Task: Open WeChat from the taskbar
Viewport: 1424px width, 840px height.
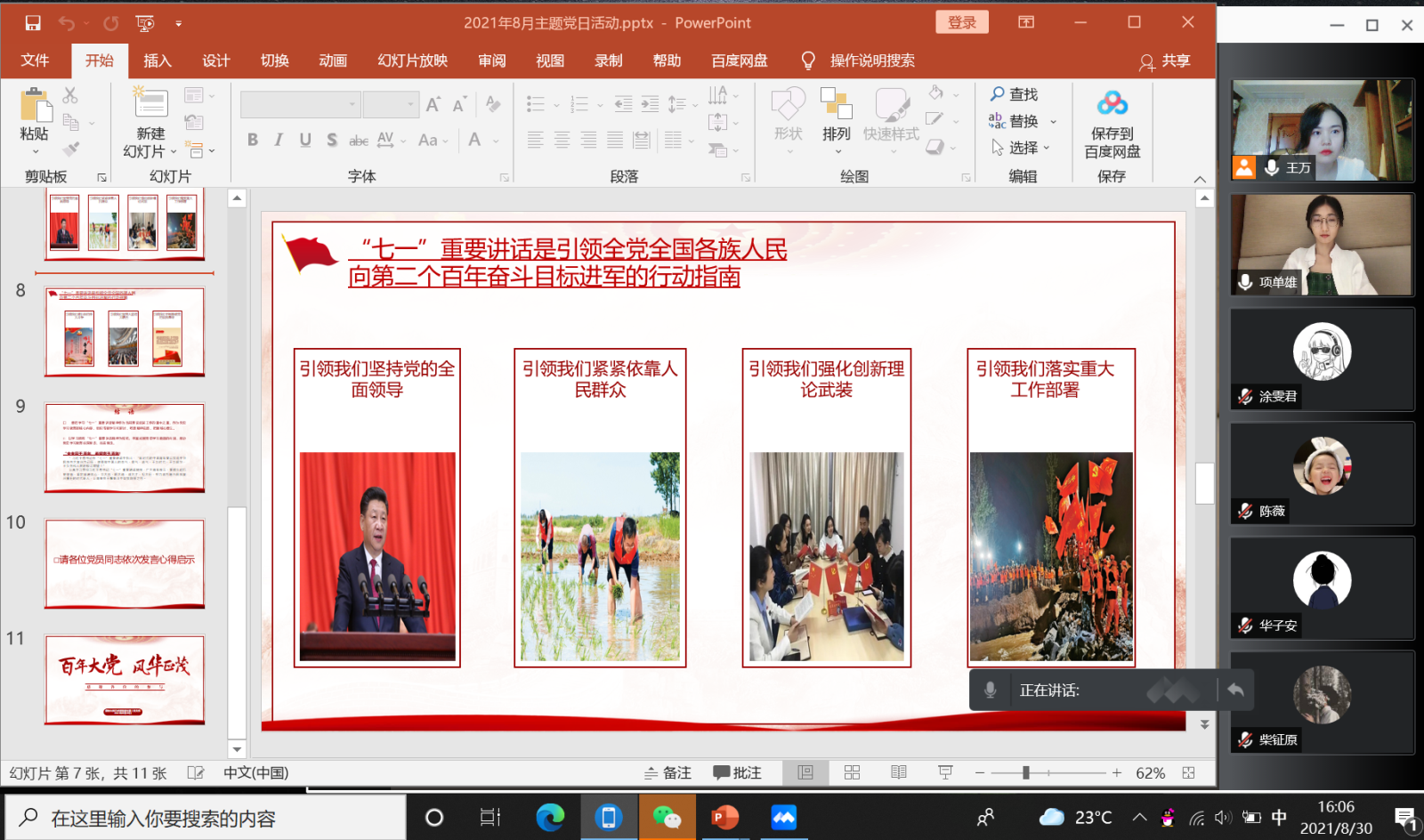Action: point(667,817)
